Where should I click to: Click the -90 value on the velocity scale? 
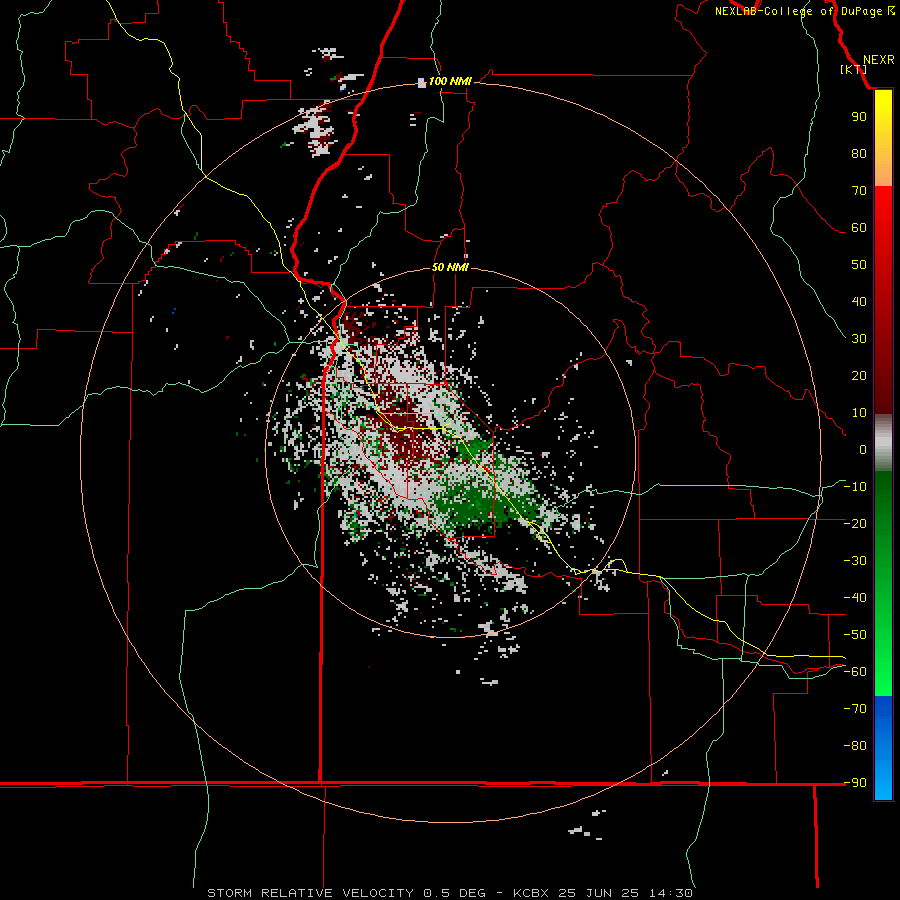tap(855, 782)
